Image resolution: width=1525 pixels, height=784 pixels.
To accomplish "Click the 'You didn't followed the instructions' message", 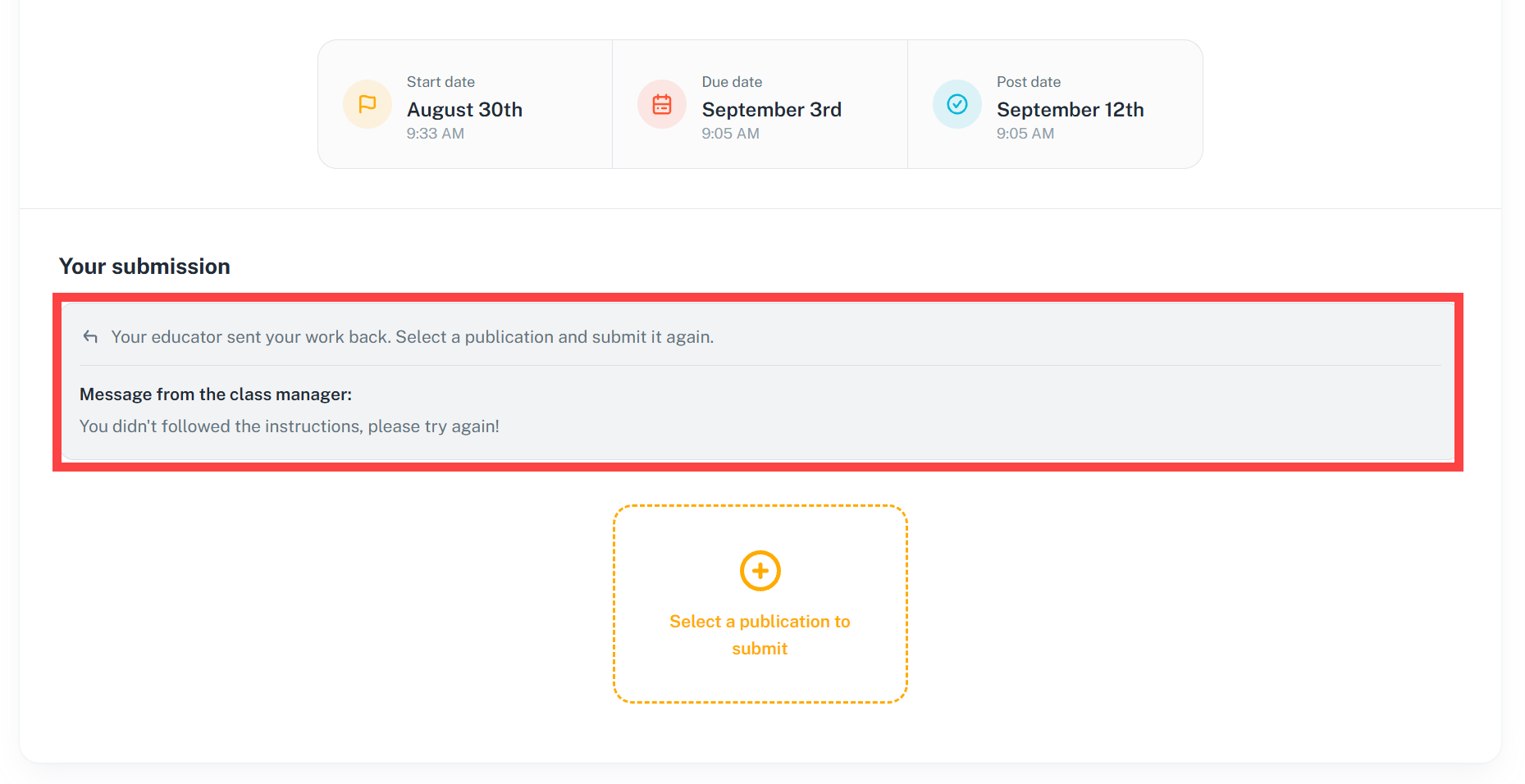I will click(x=290, y=426).
